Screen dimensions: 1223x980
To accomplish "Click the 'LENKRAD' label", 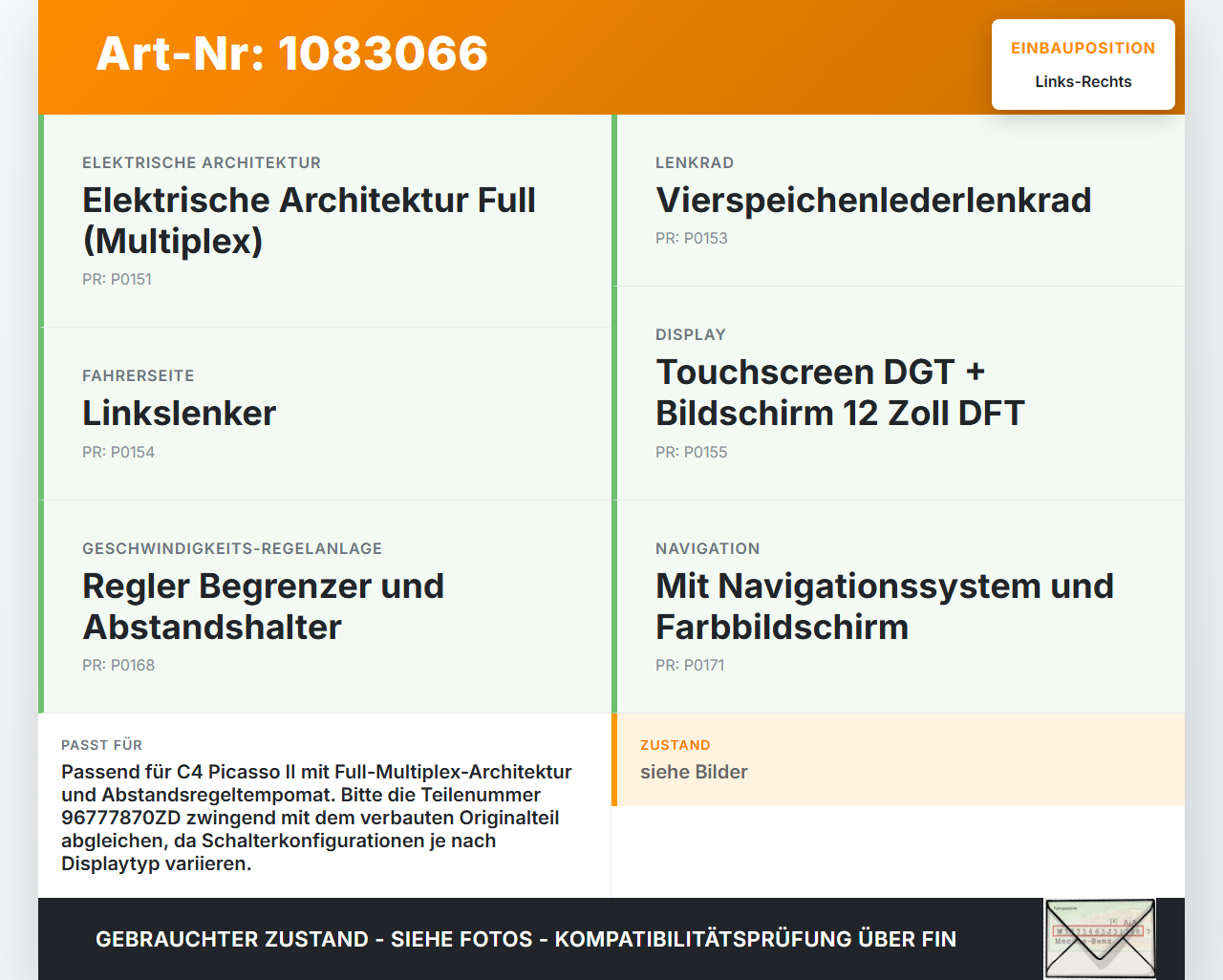I will click(695, 162).
